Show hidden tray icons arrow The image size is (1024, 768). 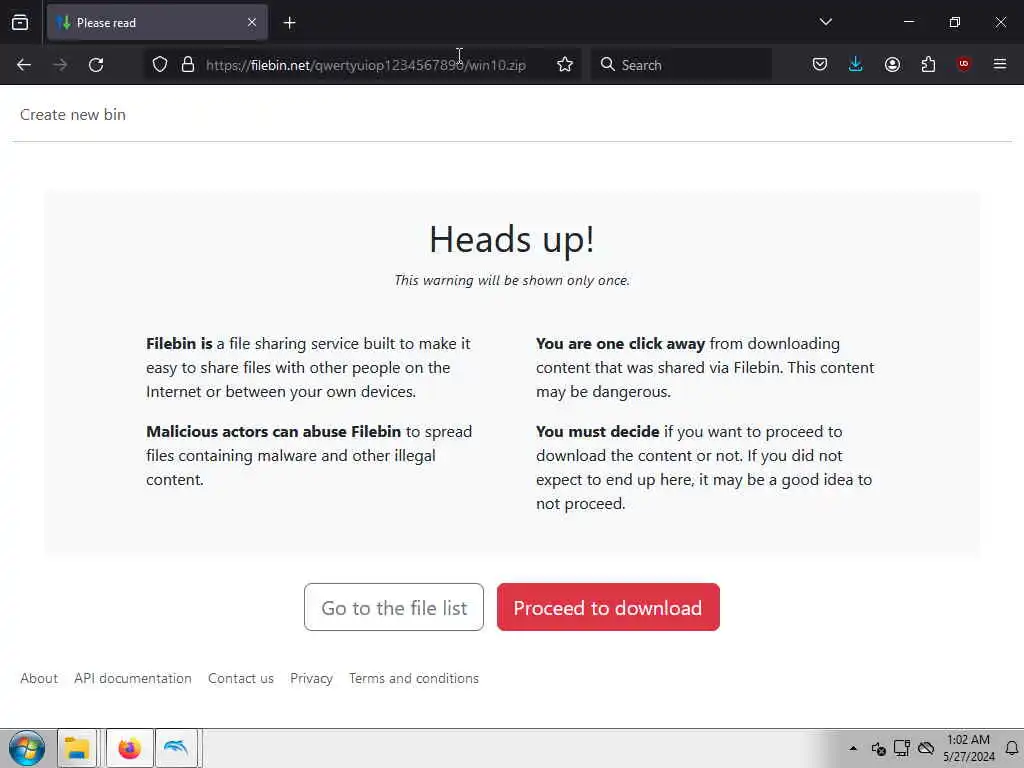coord(853,748)
